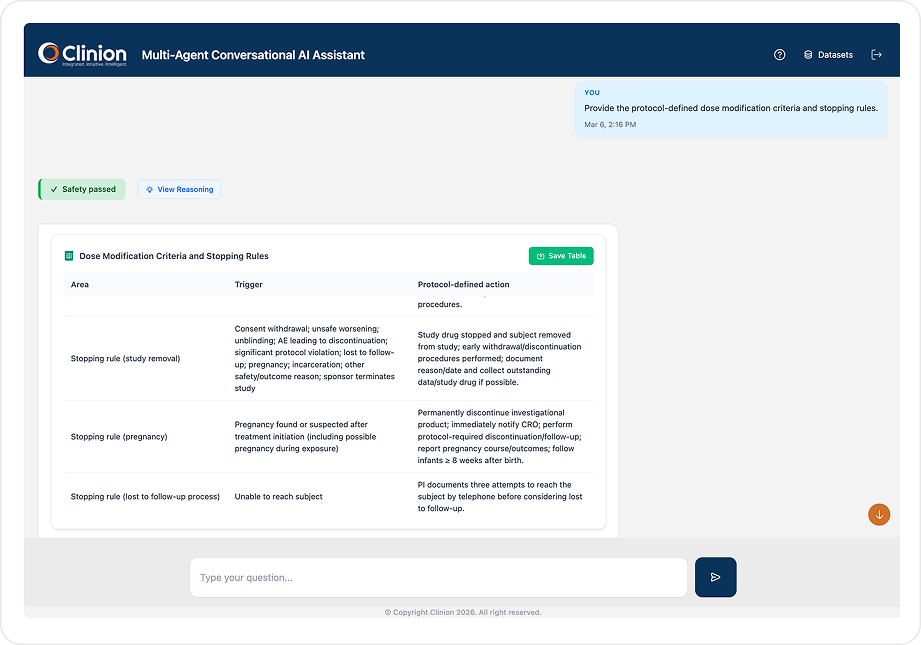Show the View Reasoning details

[179, 189]
